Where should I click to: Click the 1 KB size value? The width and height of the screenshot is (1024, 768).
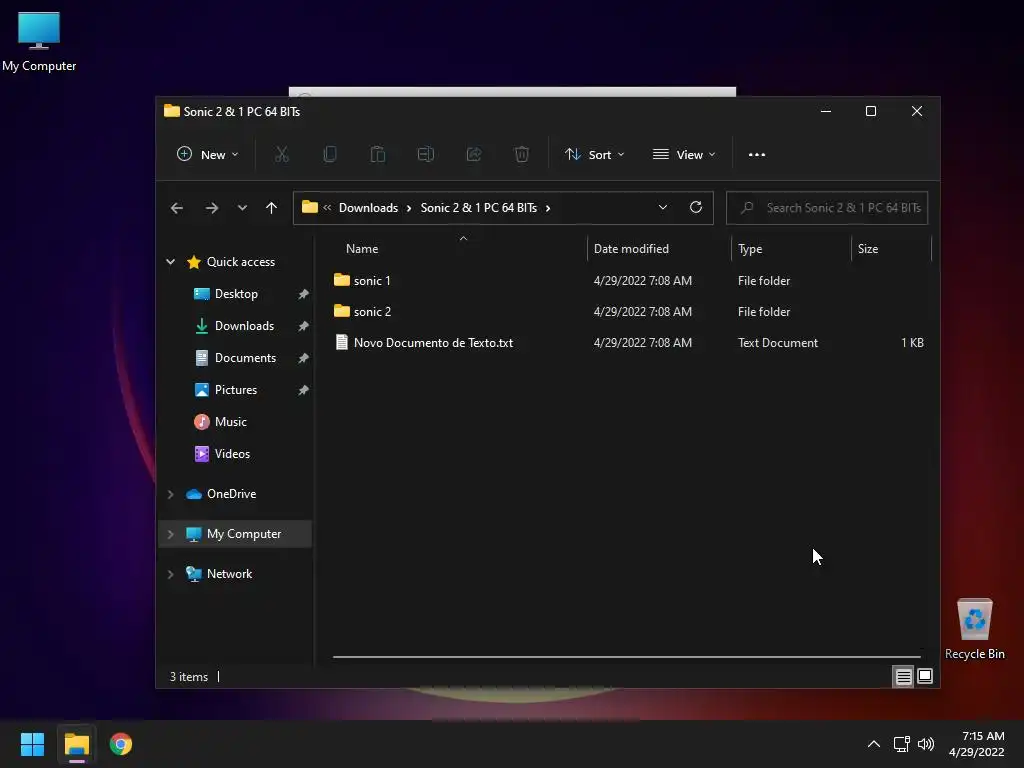pos(912,343)
